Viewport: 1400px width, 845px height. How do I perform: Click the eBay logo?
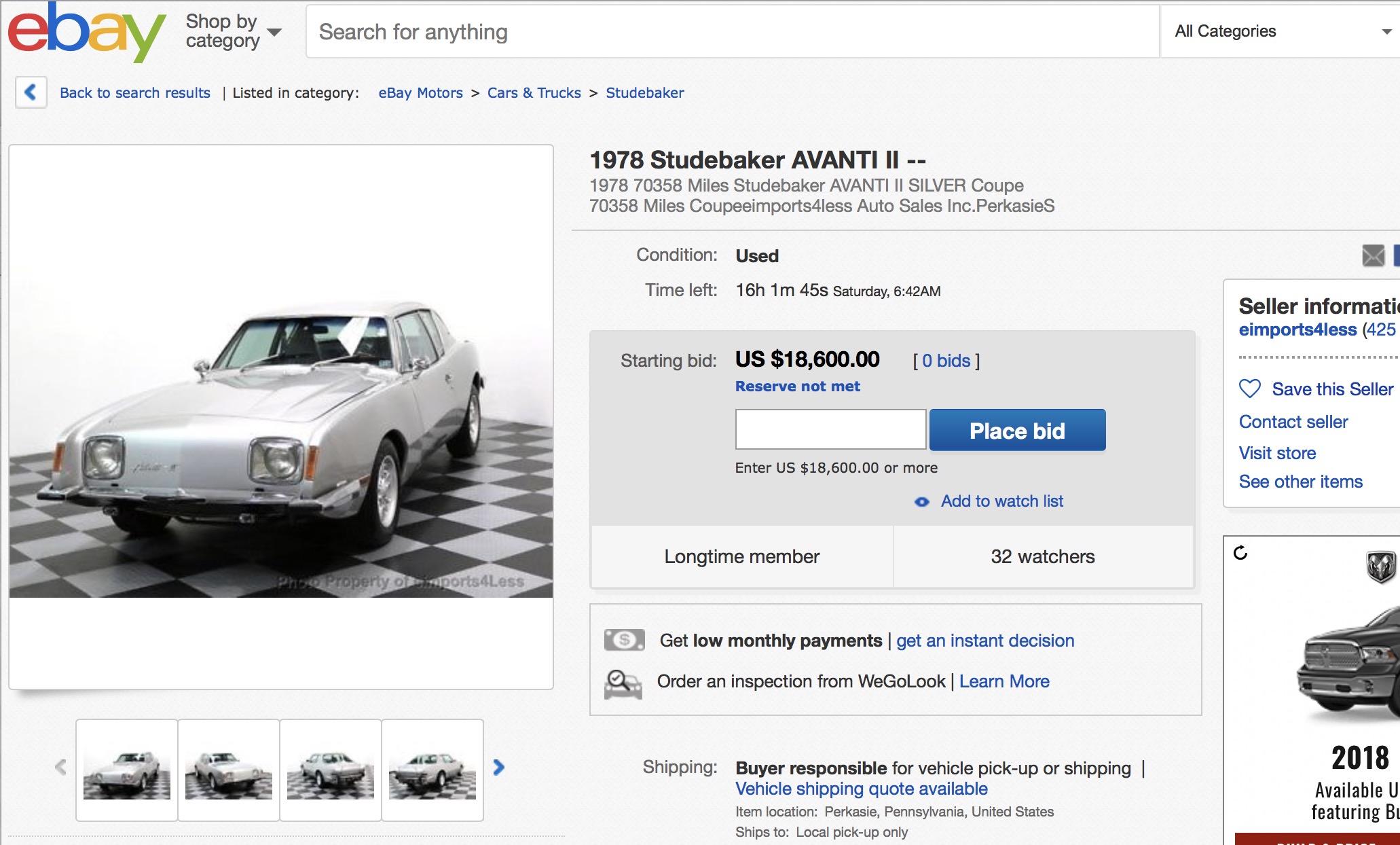pyautogui.click(x=86, y=31)
